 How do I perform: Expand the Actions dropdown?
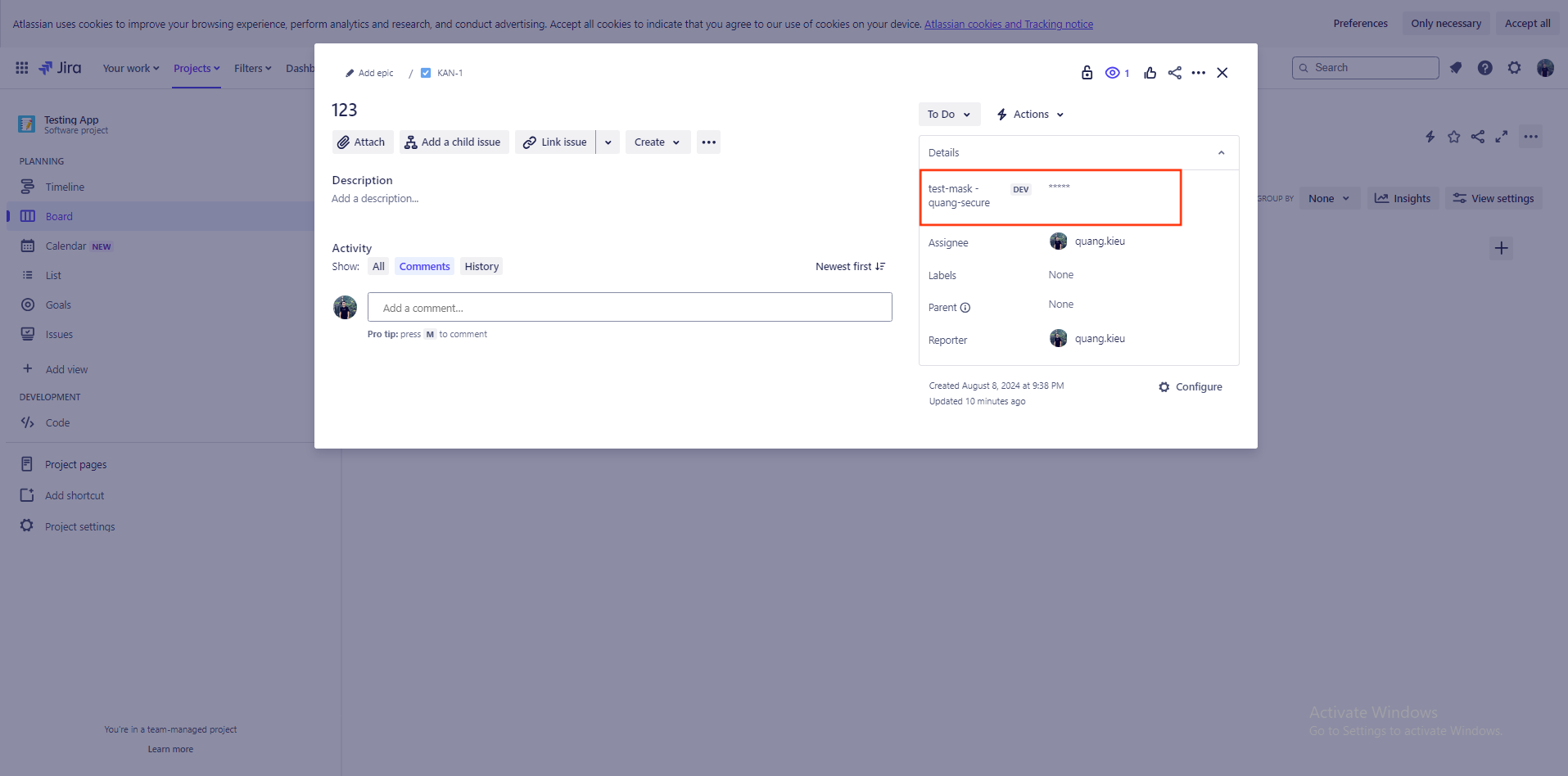pyautogui.click(x=1030, y=115)
